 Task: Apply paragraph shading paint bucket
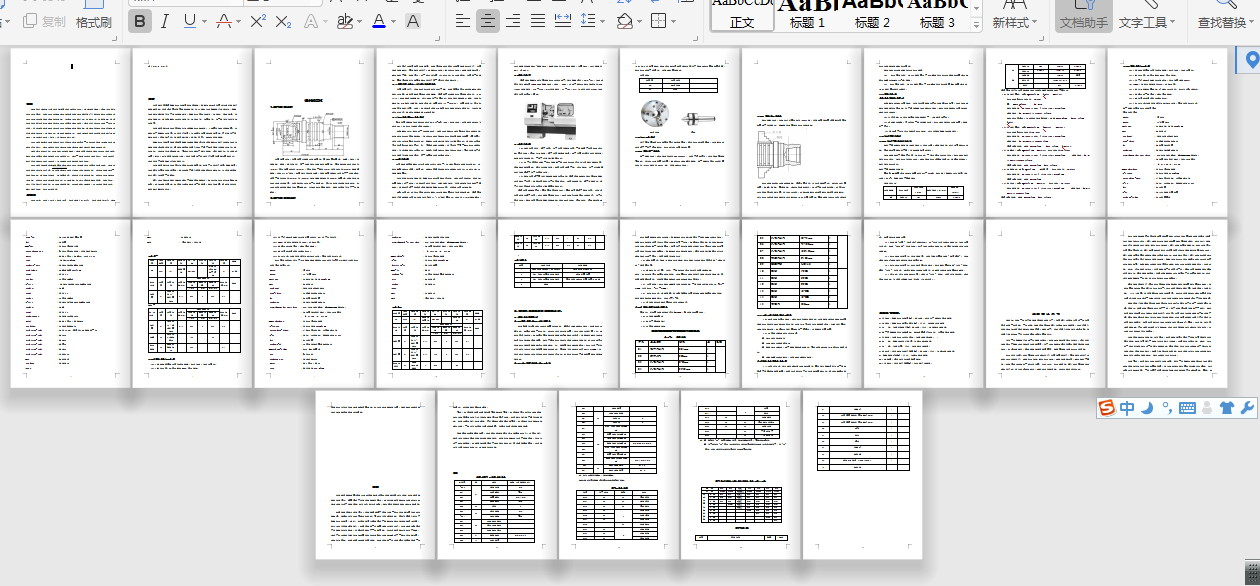tap(624, 21)
